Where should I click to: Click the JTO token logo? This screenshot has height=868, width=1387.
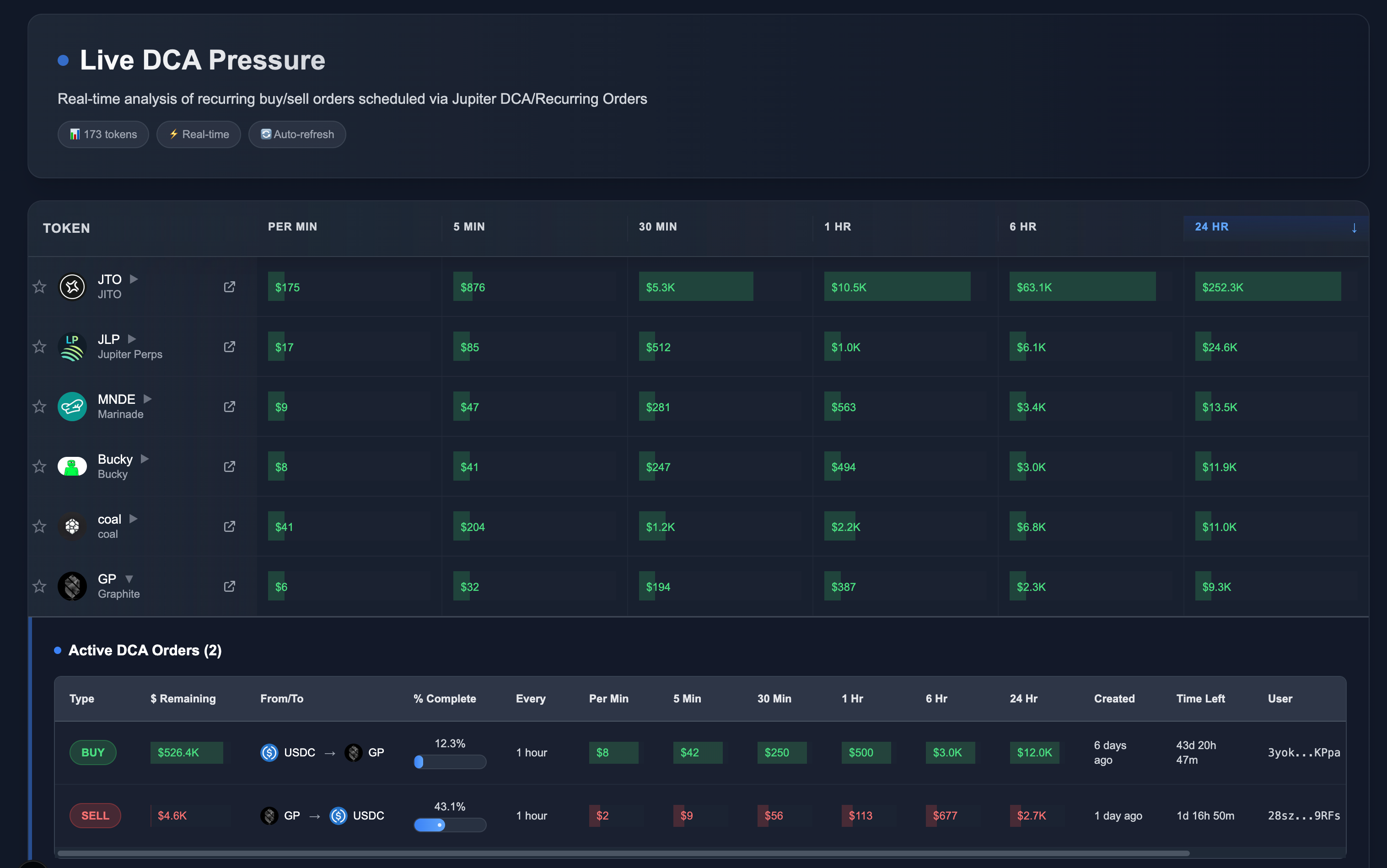click(x=72, y=286)
